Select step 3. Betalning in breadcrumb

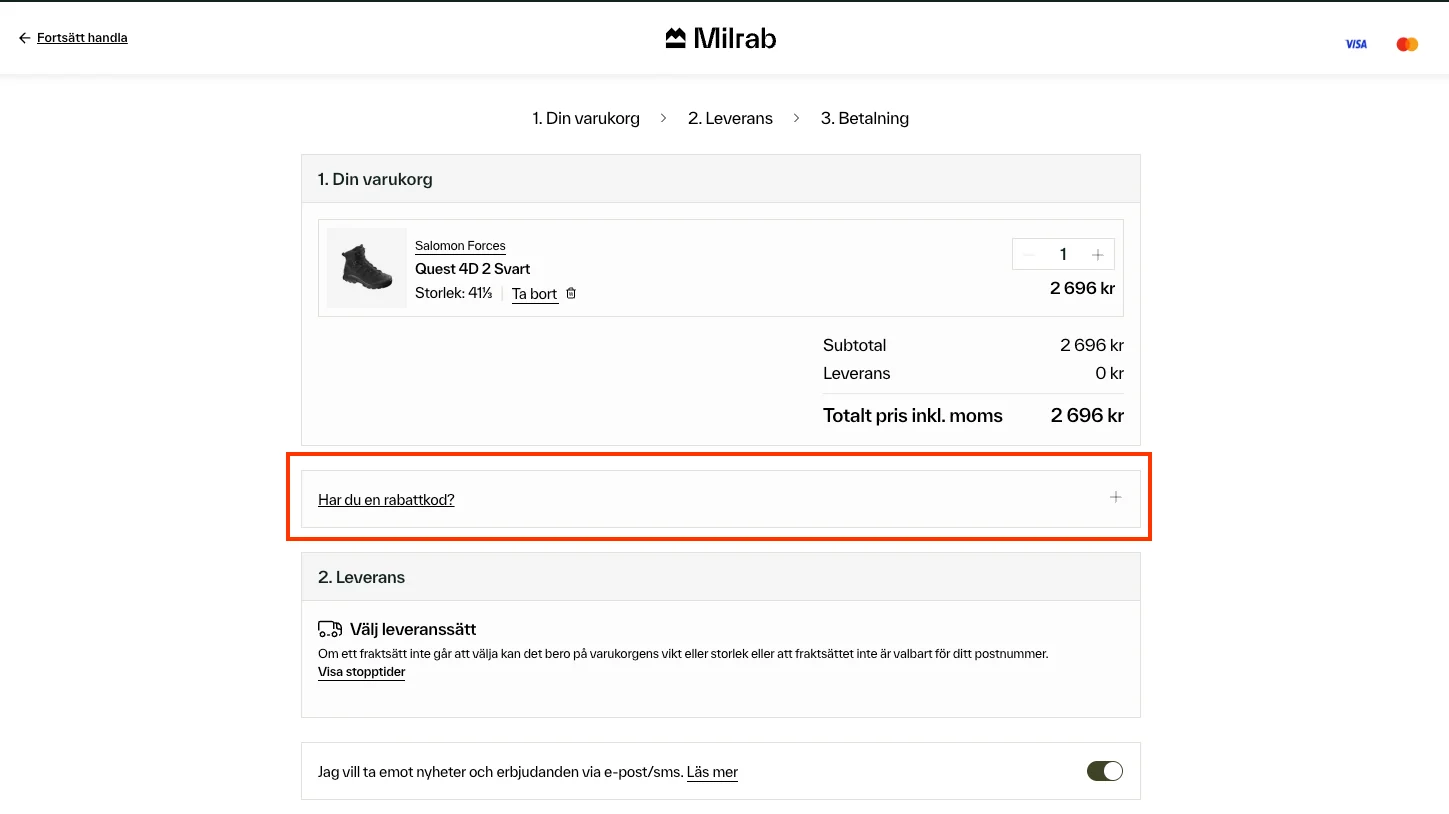click(x=865, y=118)
